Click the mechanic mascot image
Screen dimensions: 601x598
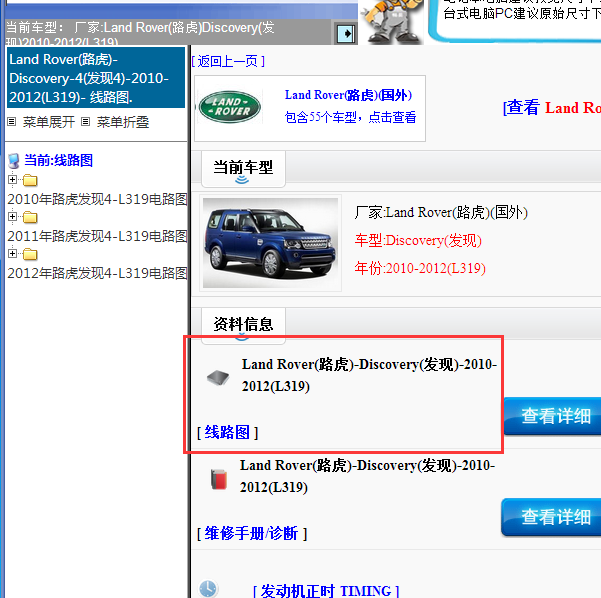[392, 21]
